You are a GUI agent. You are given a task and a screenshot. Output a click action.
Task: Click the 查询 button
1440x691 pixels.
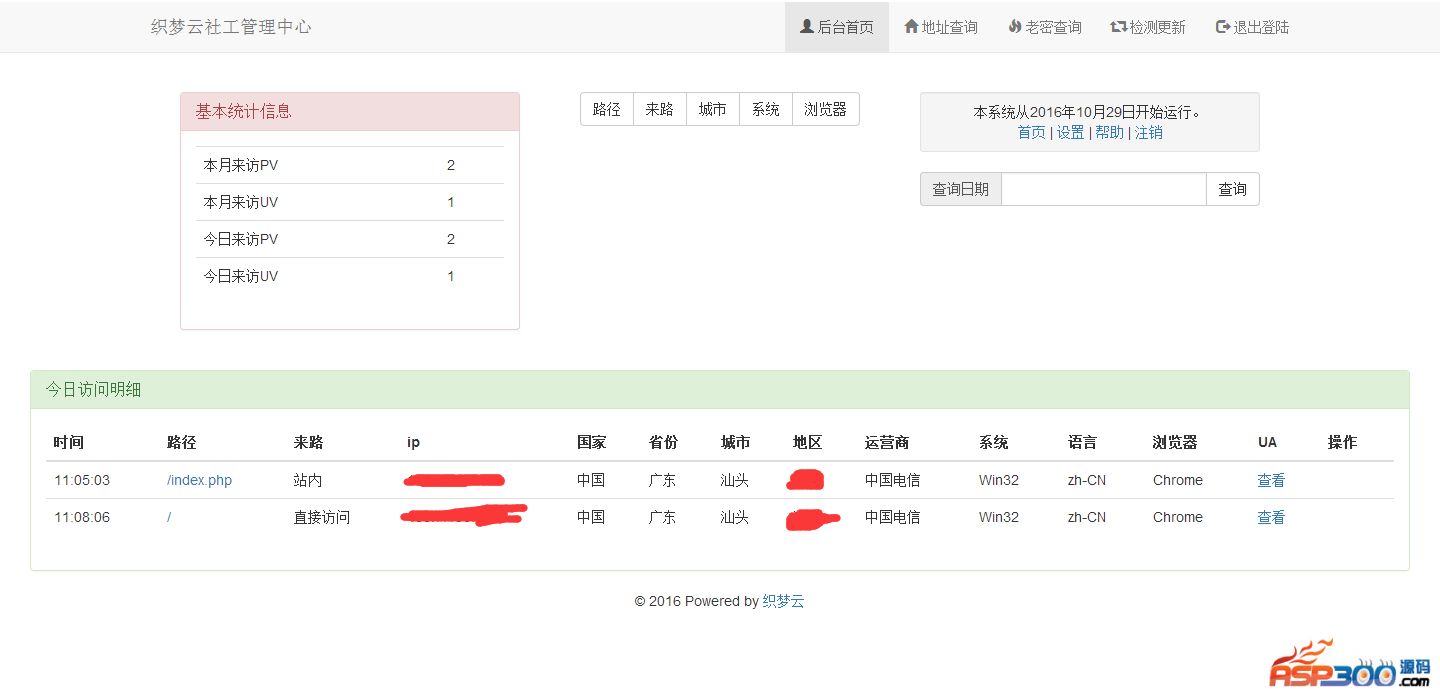pos(1233,189)
